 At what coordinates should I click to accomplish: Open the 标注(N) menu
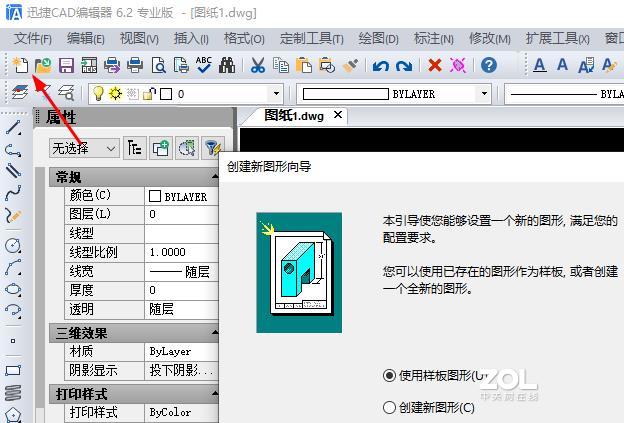click(433, 39)
